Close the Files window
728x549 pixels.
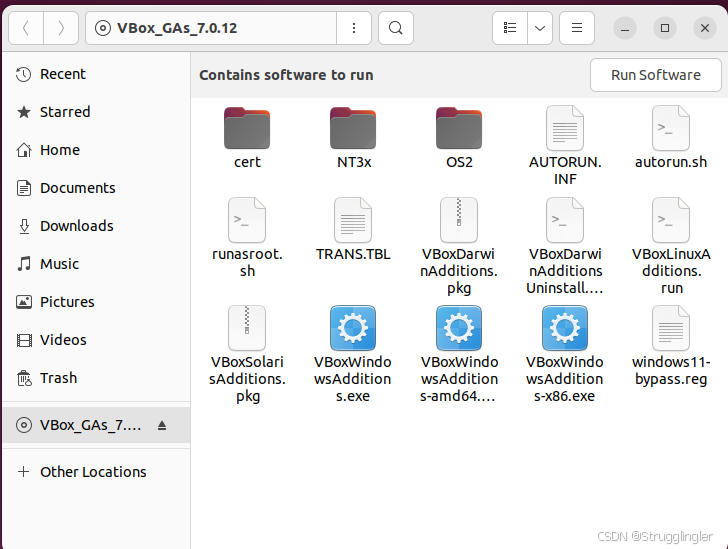[x=705, y=28]
